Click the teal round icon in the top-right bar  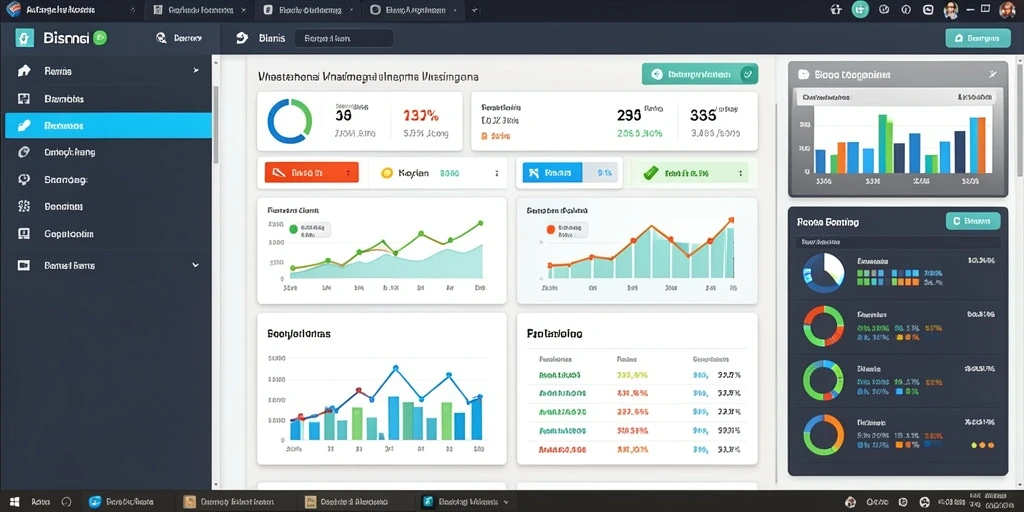861,9
